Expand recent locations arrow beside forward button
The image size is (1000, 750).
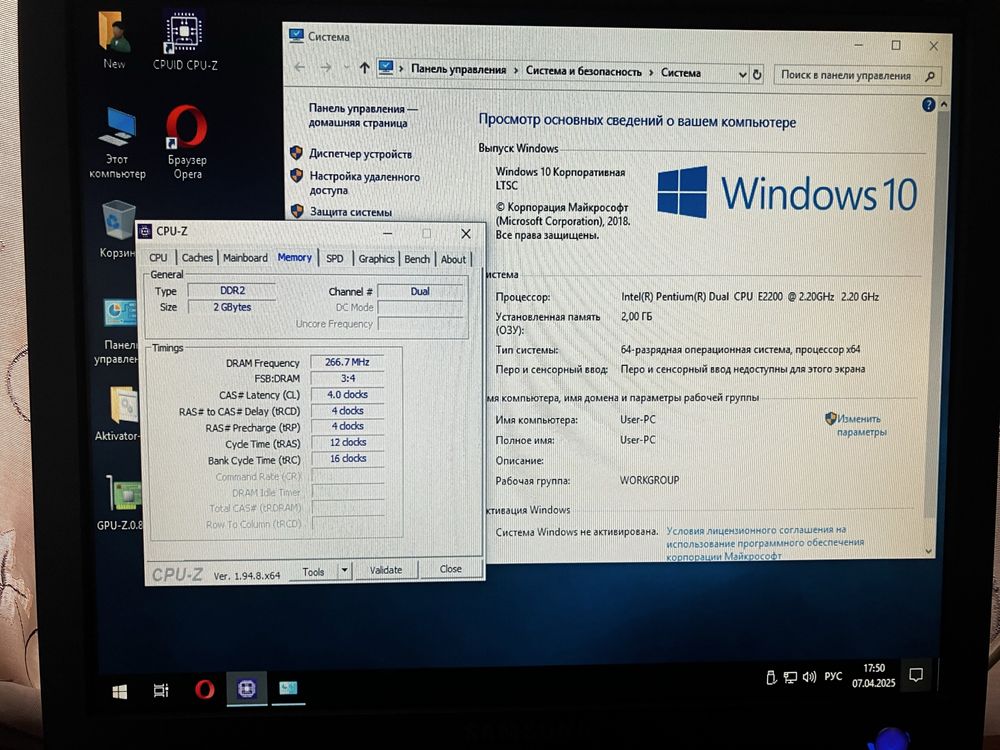346,67
